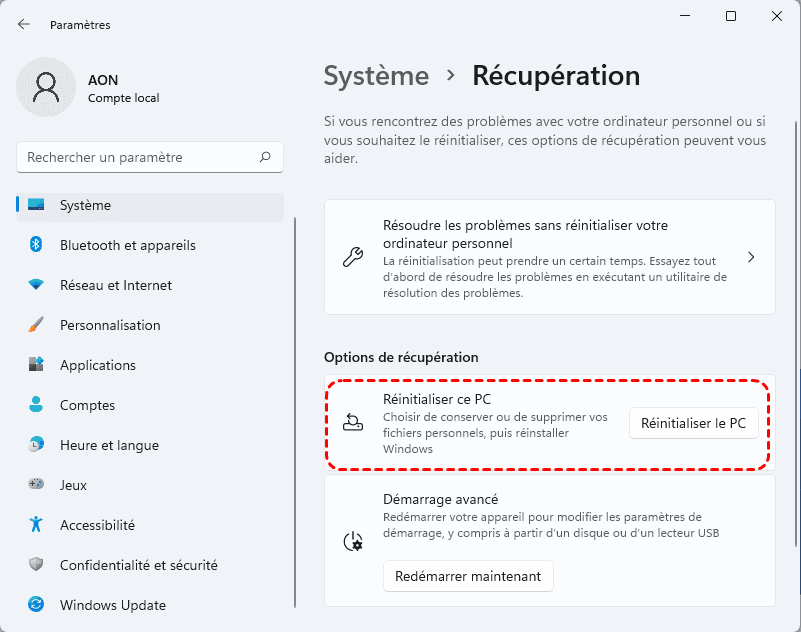This screenshot has height=632, width=801.
Task: Click the Réseau et Internet Wi-Fi icon
Action: pos(36,285)
